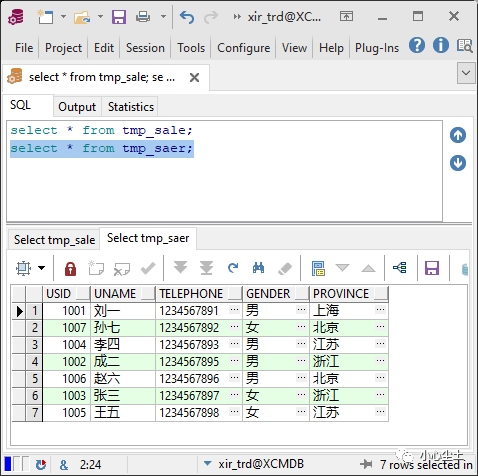
Task: Click the Print icon
Action: click(143, 17)
